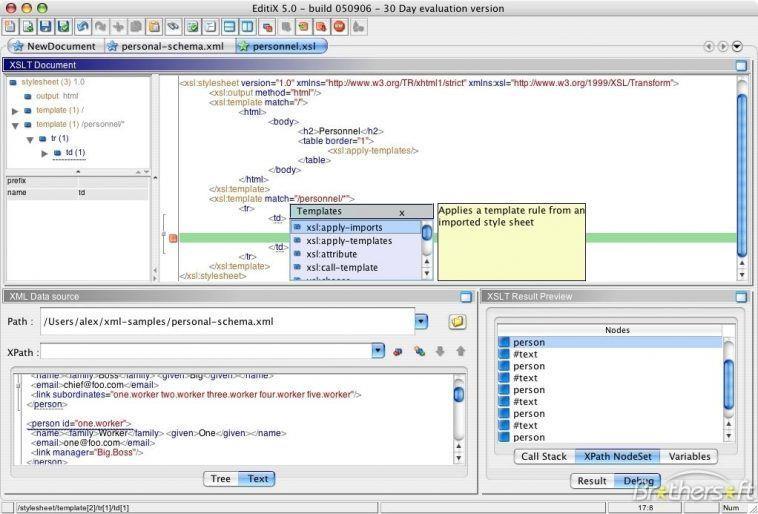The width and height of the screenshot is (758, 514).
Task: Maximize the XSLT Result Preview panel
Action: [741, 297]
